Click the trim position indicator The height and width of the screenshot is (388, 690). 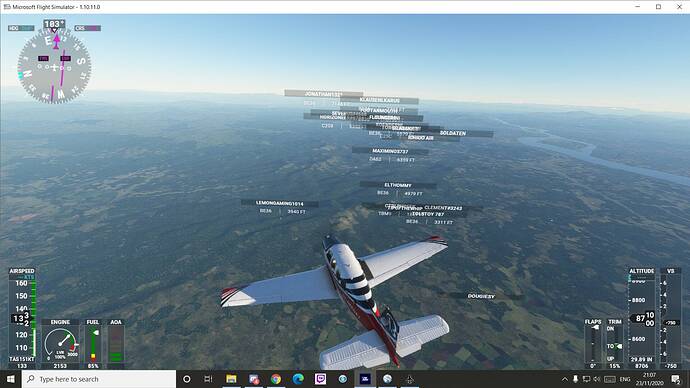click(615, 344)
